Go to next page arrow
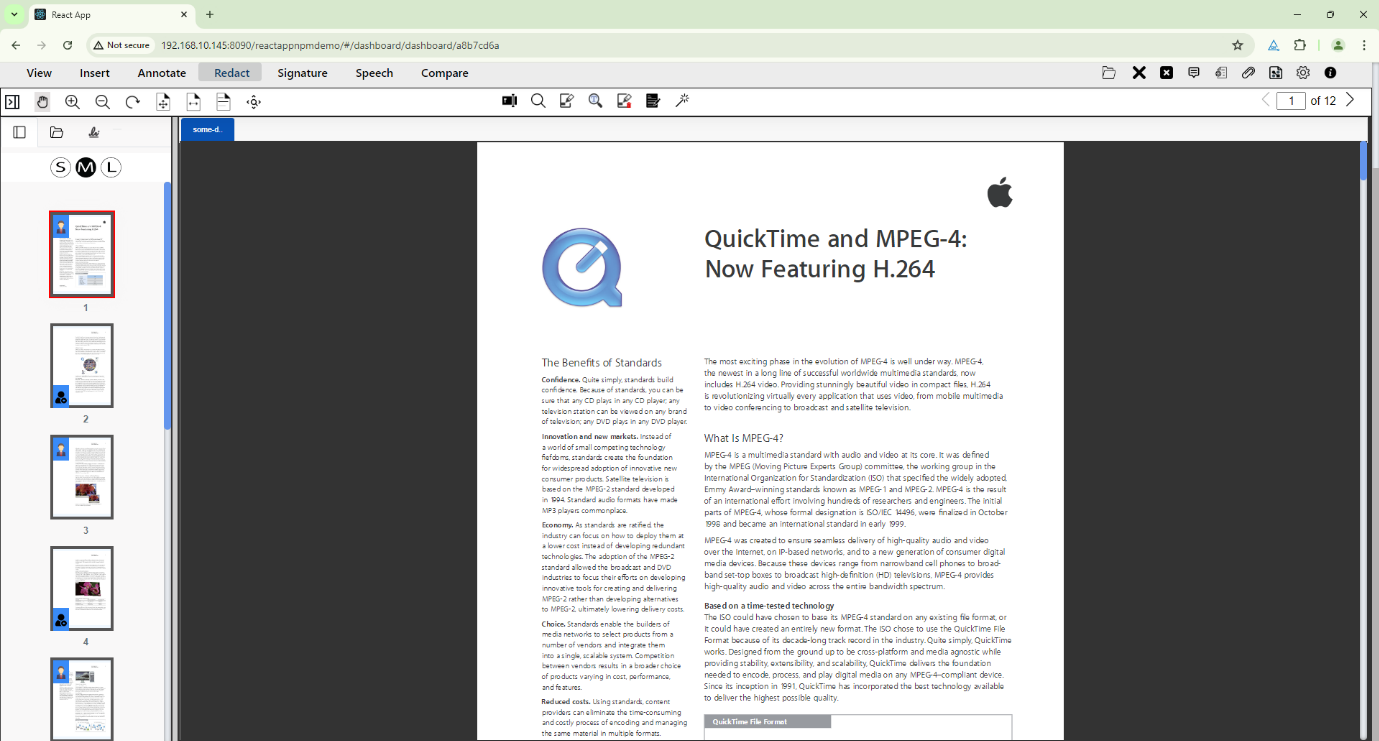The image size is (1379, 741). coord(1350,100)
